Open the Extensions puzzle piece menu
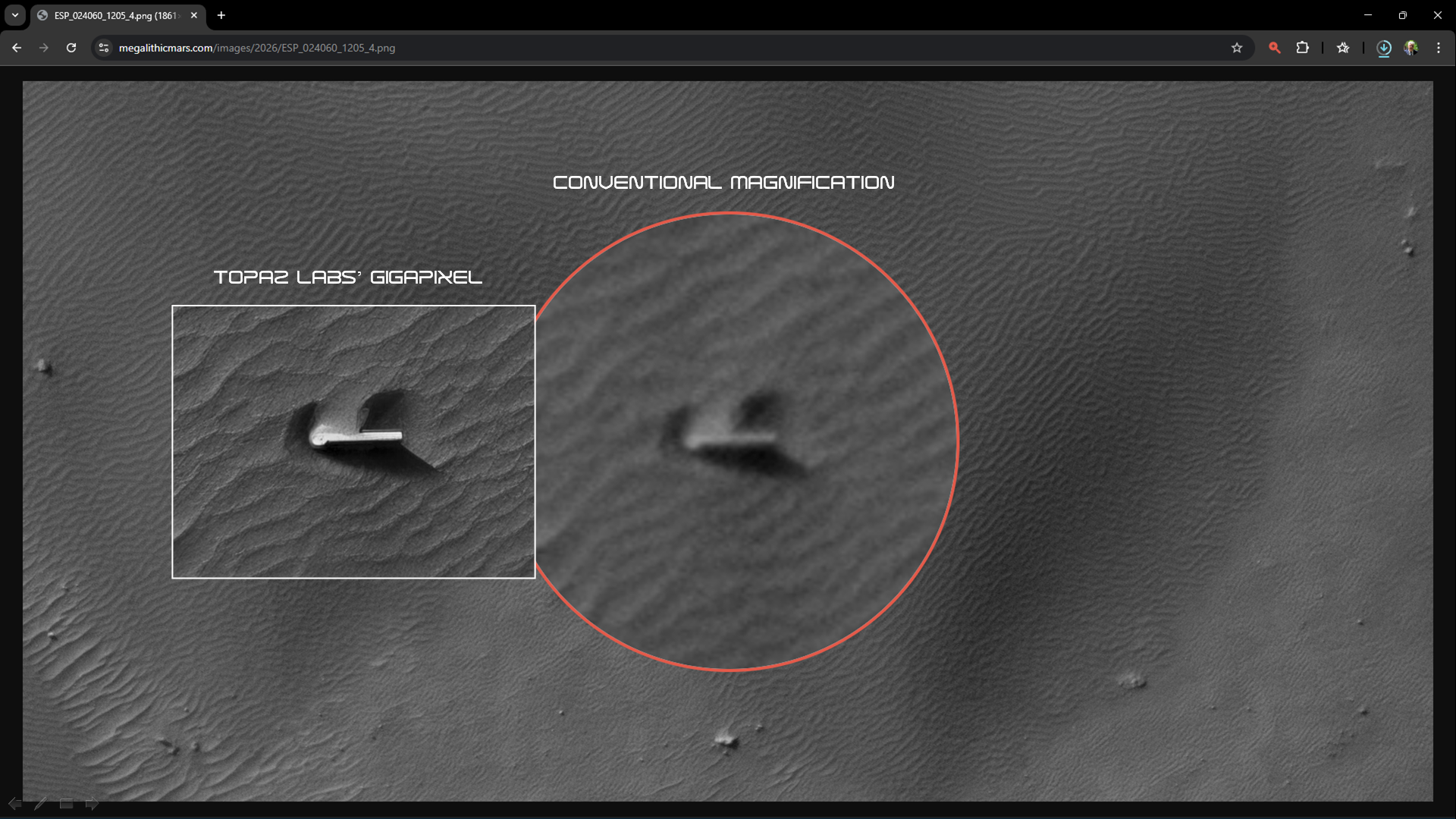 (x=1302, y=48)
